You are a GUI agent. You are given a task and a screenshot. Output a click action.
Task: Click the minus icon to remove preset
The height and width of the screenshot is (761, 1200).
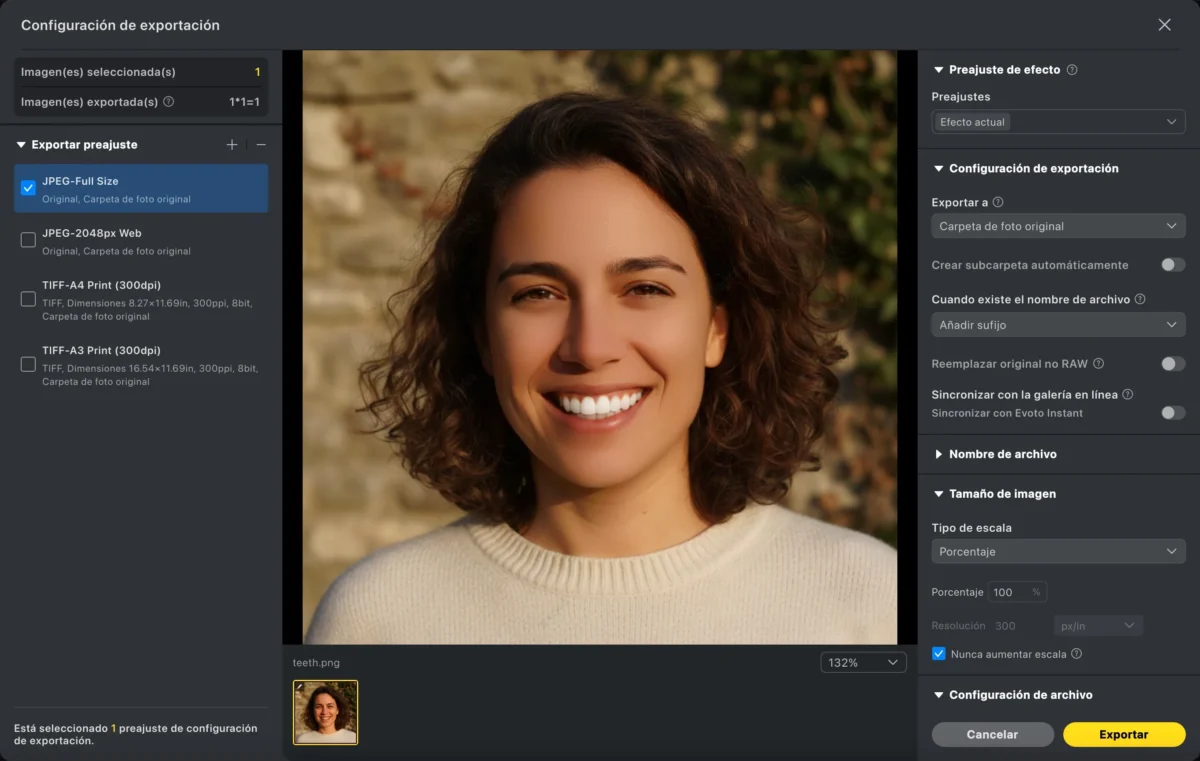tap(261, 145)
